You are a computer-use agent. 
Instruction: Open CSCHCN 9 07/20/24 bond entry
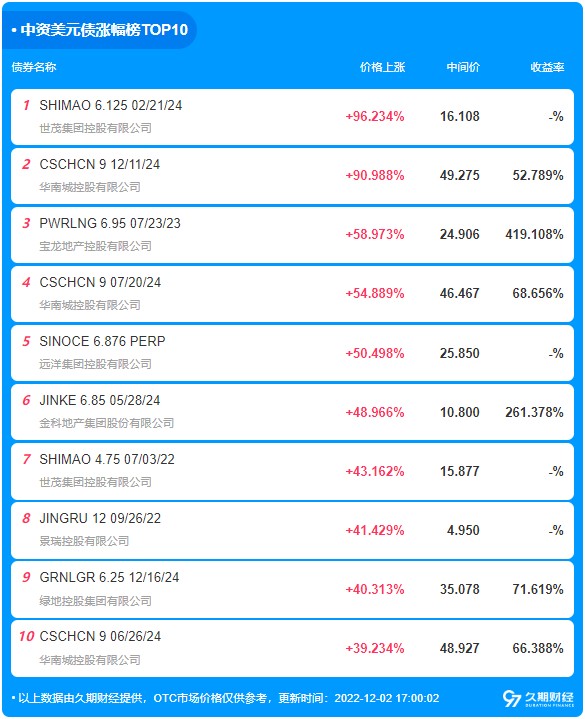click(x=100, y=282)
